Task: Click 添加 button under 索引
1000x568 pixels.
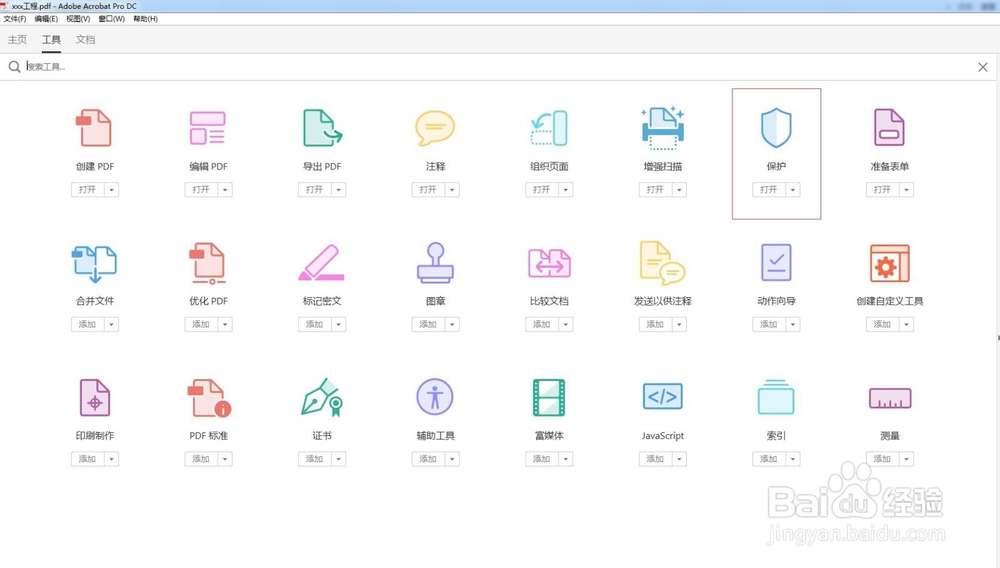Action: (x=769, y=459)
